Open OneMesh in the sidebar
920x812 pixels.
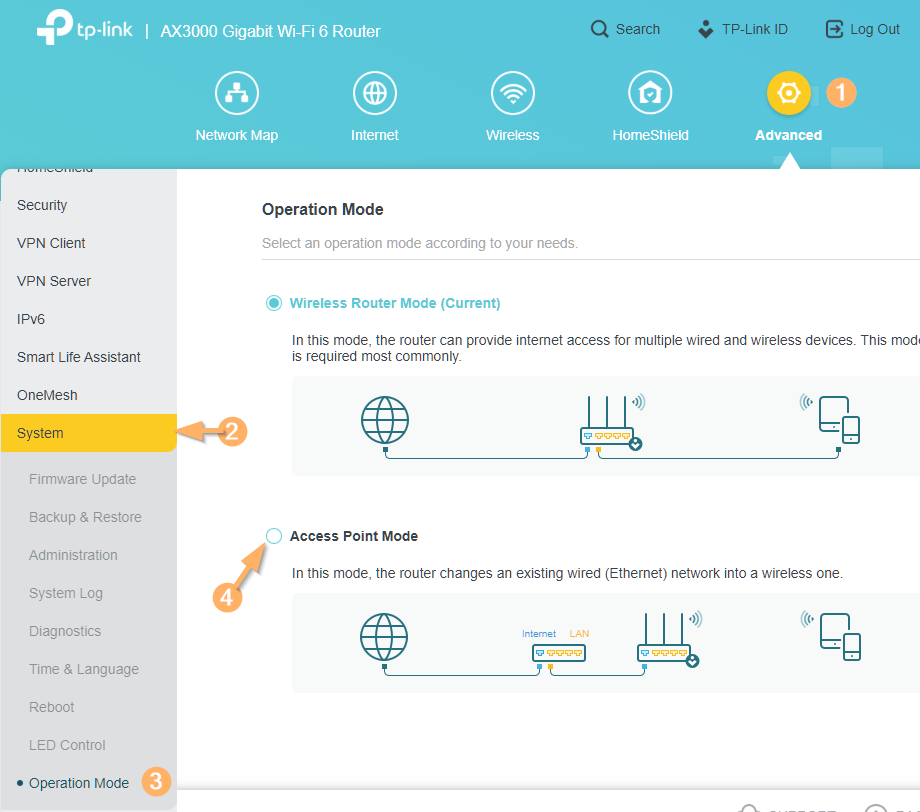[x=89, y=395]
